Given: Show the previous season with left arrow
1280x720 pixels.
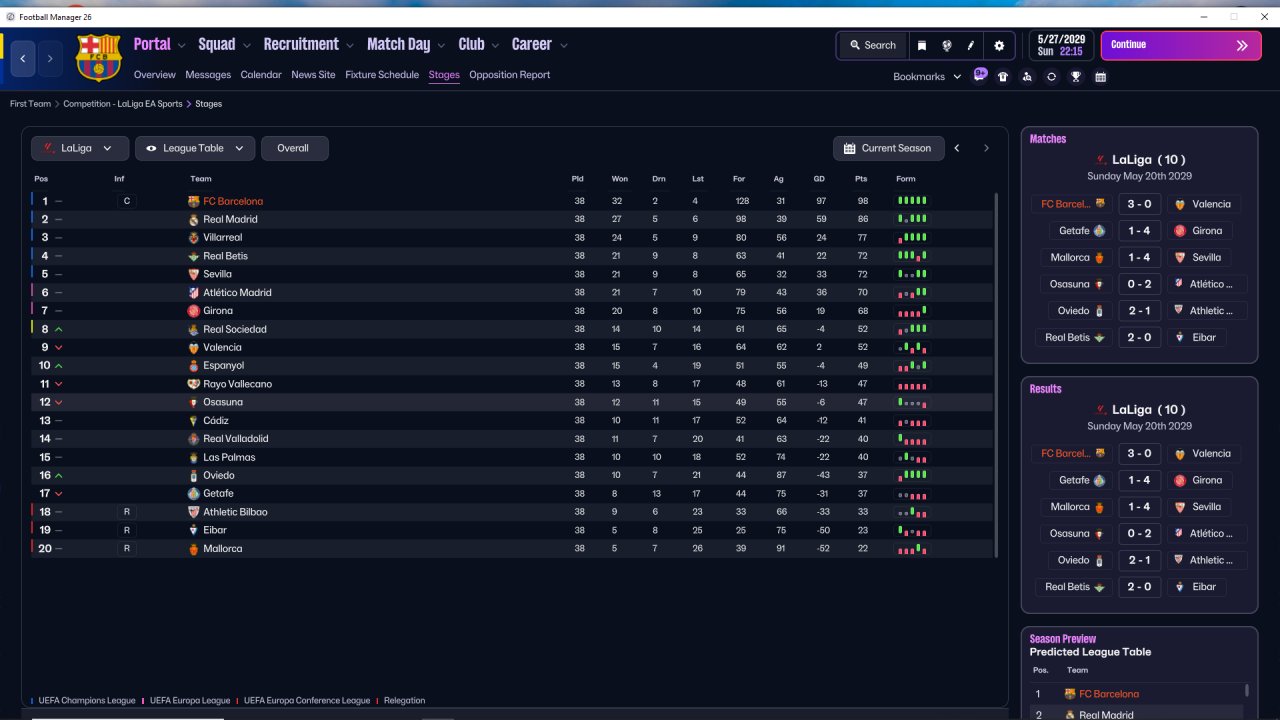Looking at the screenshot, I should (957, 148).
